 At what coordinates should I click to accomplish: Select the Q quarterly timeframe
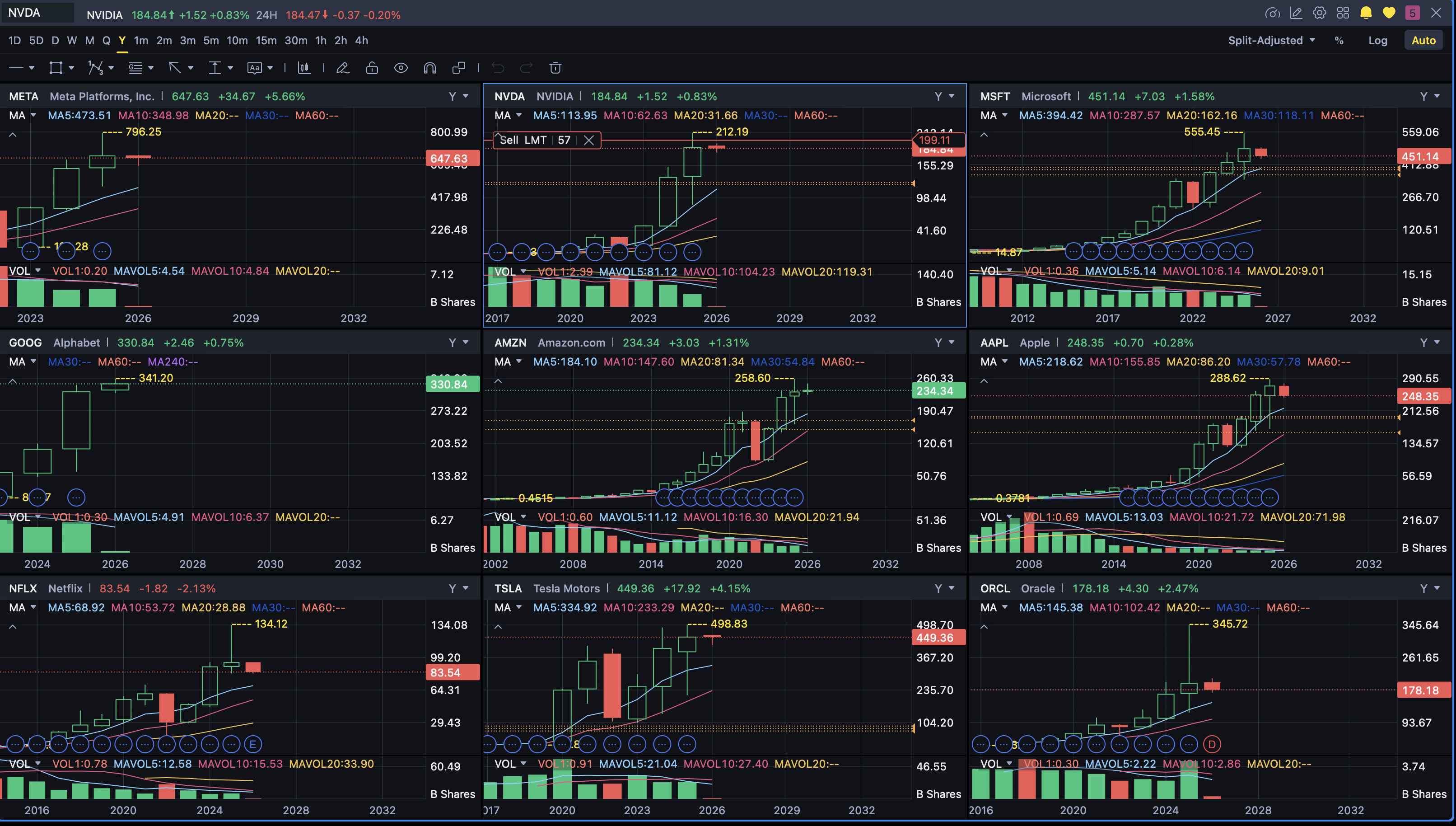coord(106,40)
